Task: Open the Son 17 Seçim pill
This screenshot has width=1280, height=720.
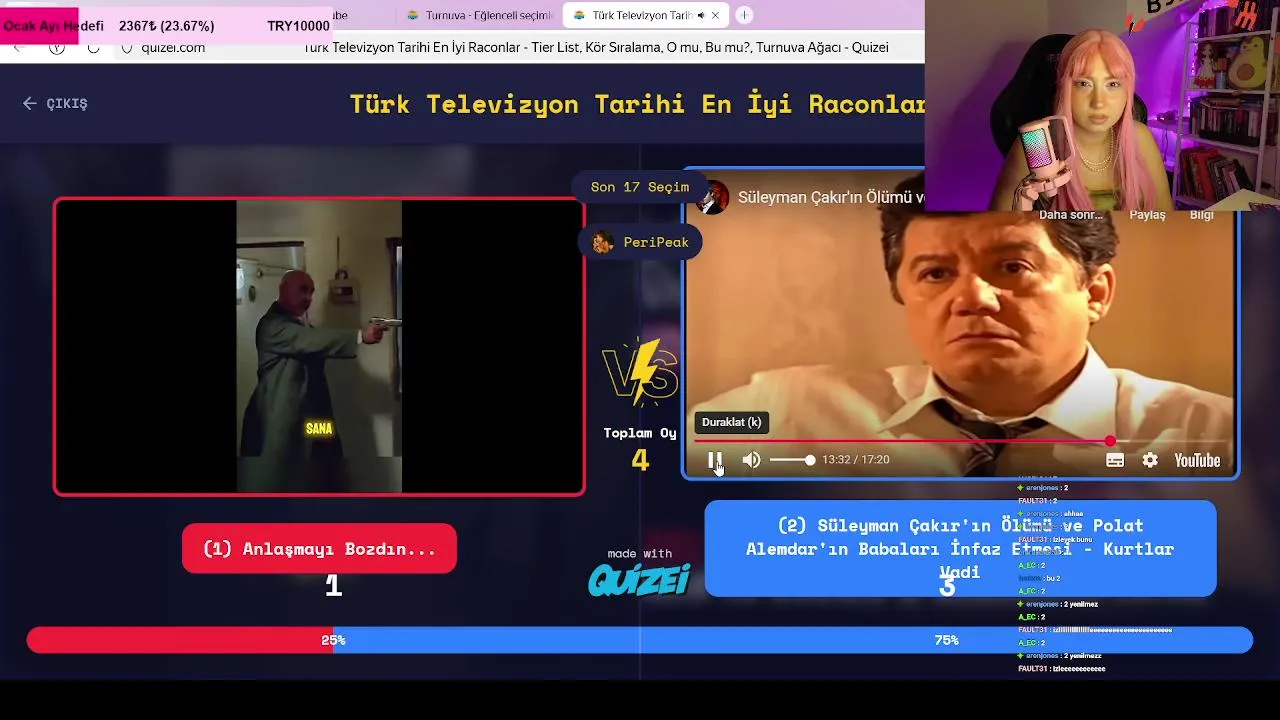Action: coord(640,187)
